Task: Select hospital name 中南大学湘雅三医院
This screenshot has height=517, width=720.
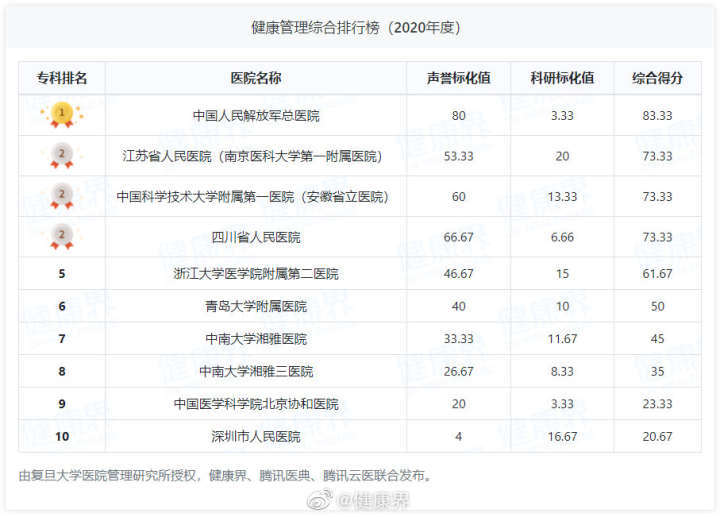Action: coord(256,371)
